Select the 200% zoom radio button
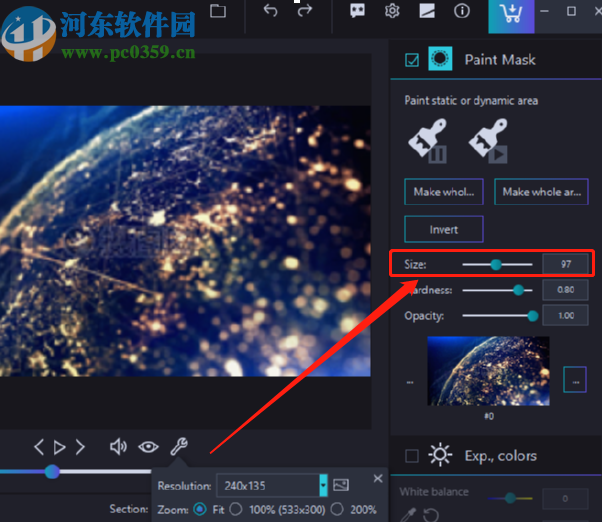Image resolution: width=602 pixels, height=522 pixels. [x=337, y=509]
